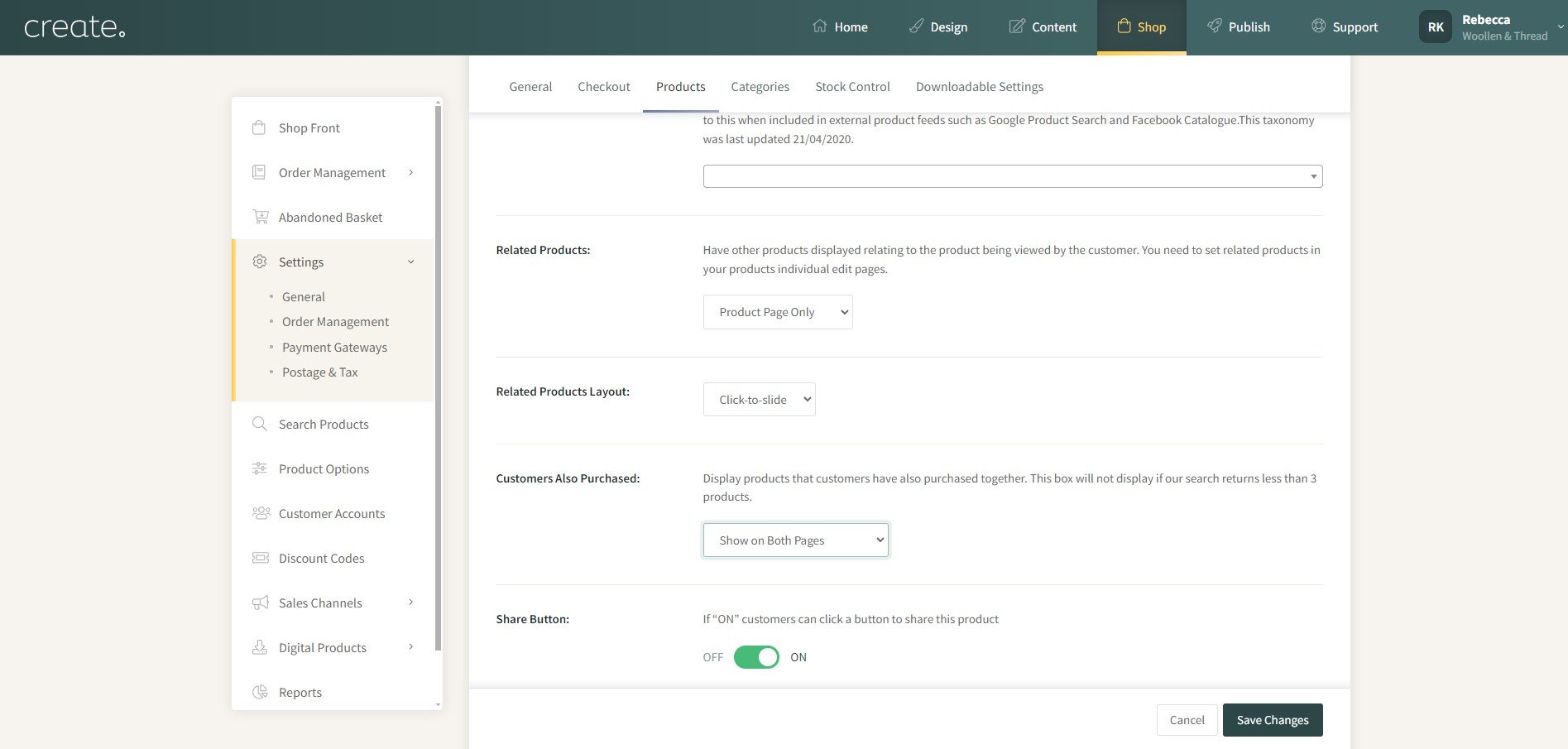Open the empty taxonomy category combo box
This screenshot has width=1568, height=749.
(1013, 176)
